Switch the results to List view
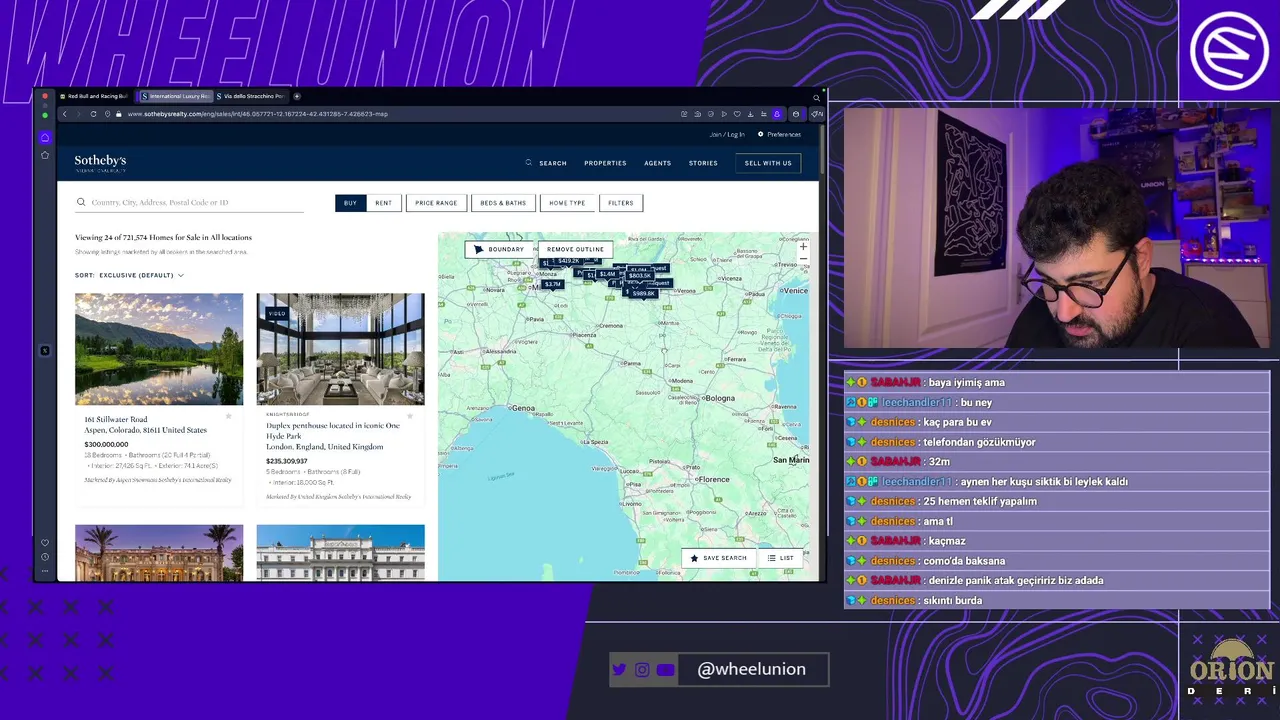This screenshot has width=1280, height=720. click(780, 558)
